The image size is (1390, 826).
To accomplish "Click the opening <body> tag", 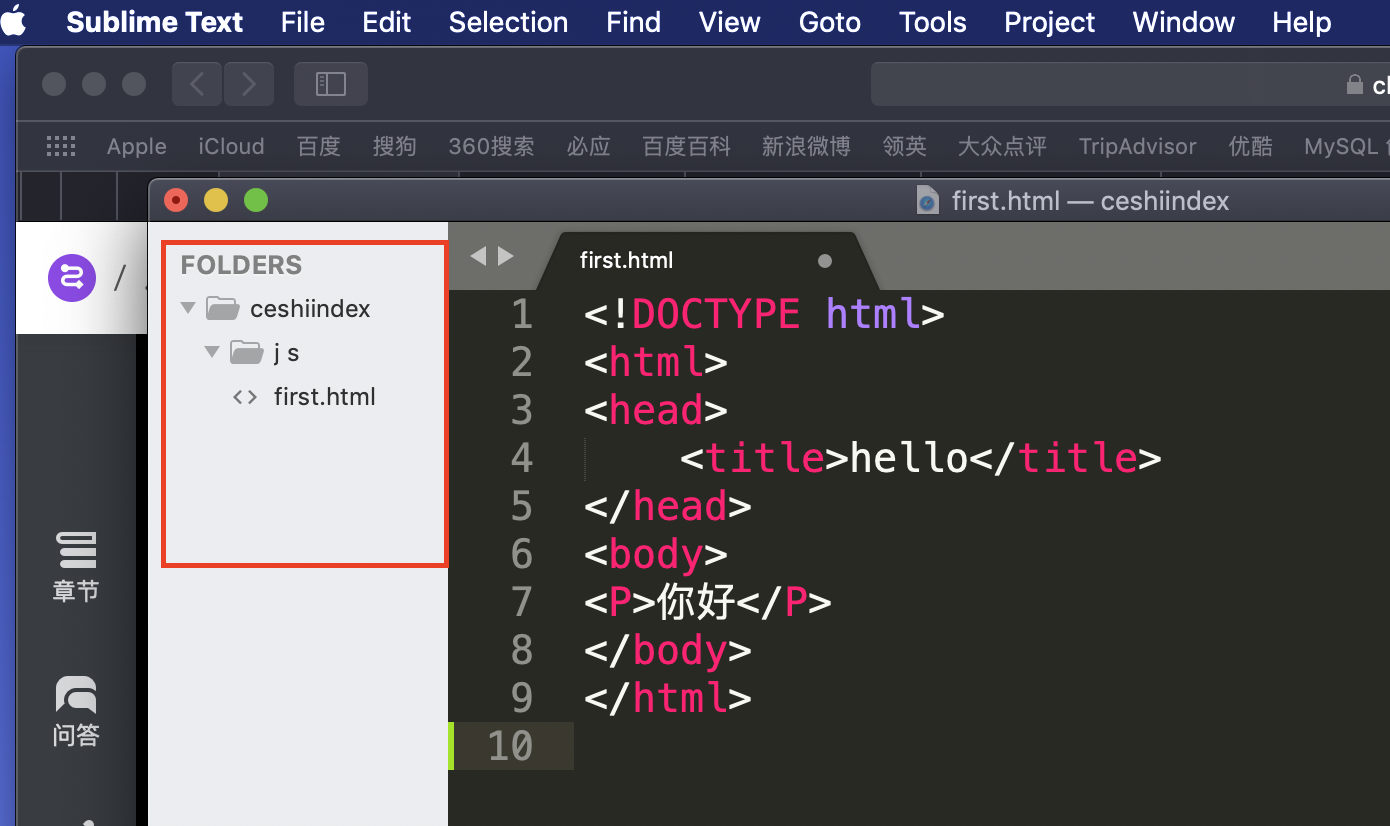I will click(656, 554).
